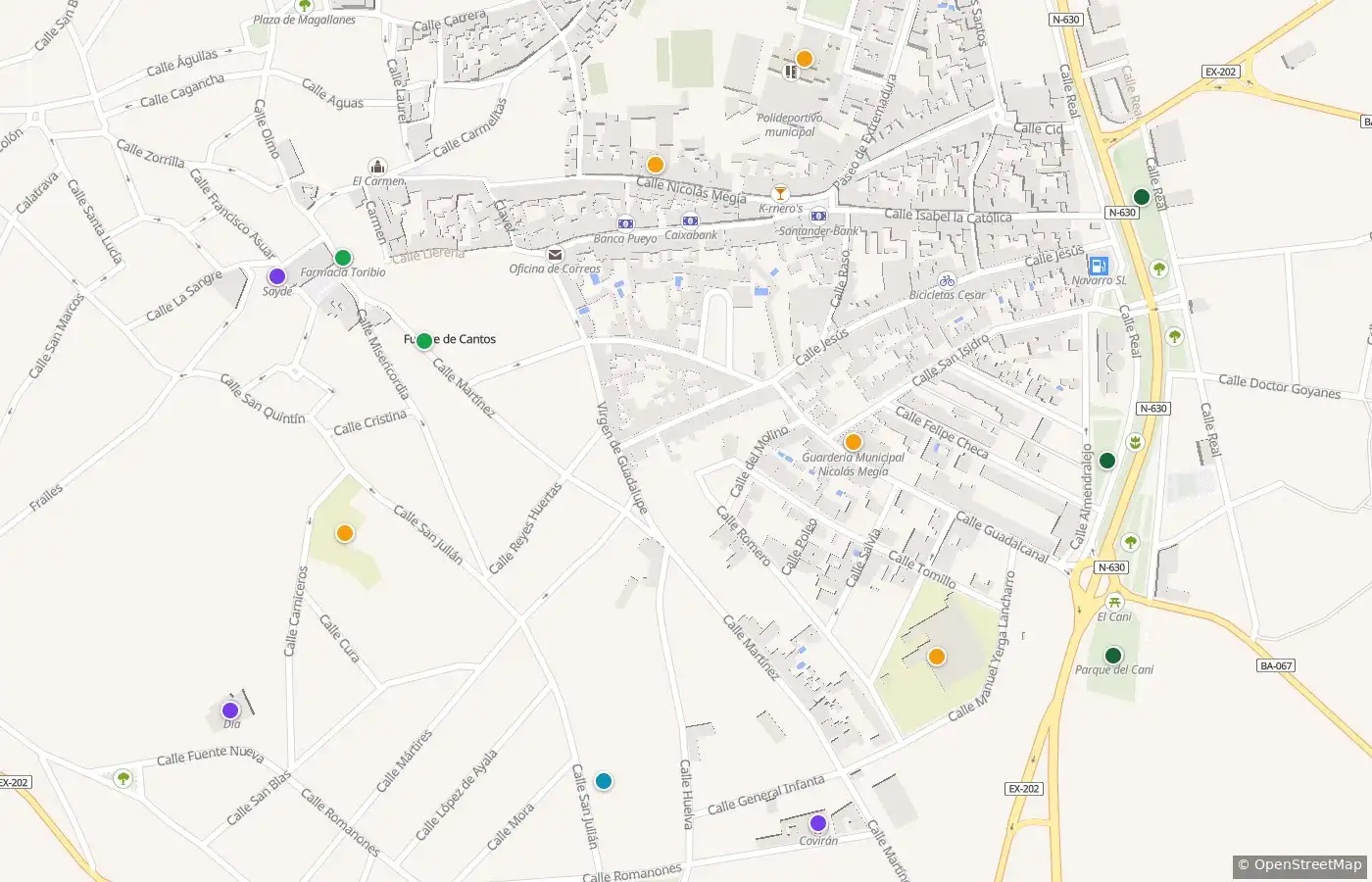This screenshot has width=1372, height=882.
Task: Click the Caixabank bank icon
Action: (x=691, y=220)
